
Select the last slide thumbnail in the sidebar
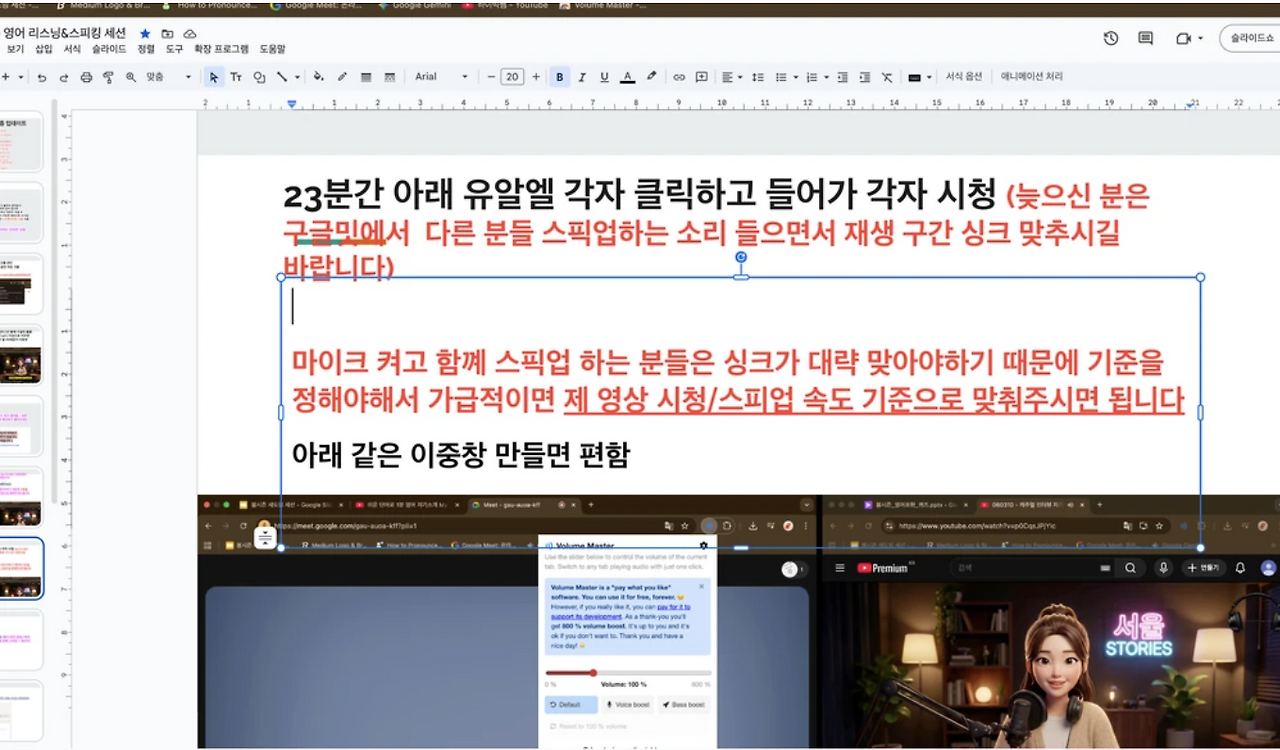[x=22, y=710]
